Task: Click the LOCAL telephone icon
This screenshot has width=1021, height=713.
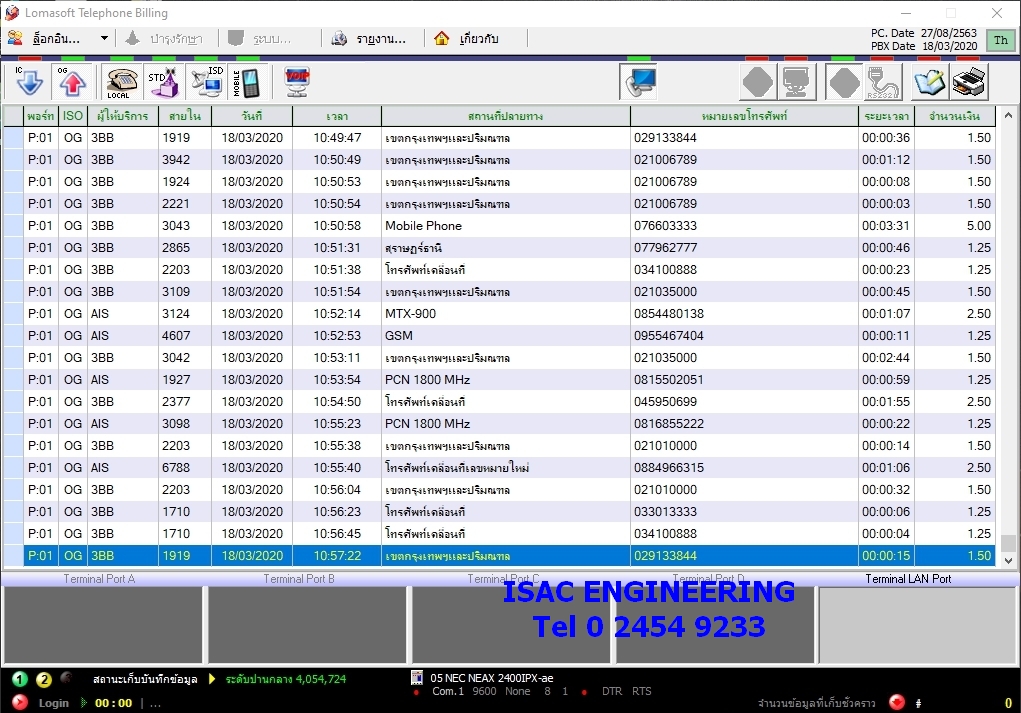Action: (122, 82)
